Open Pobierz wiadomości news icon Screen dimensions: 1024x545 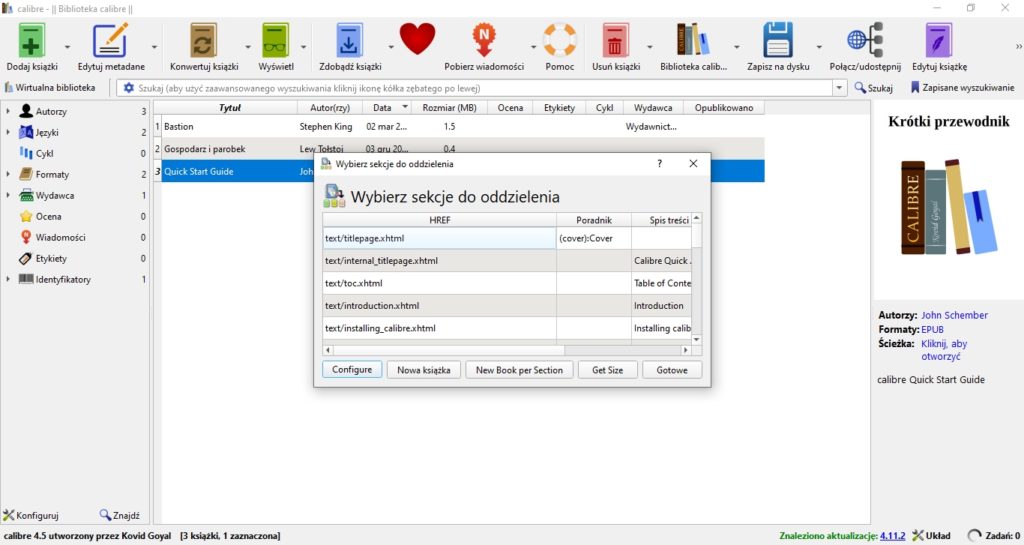click(x=484, y=40)
